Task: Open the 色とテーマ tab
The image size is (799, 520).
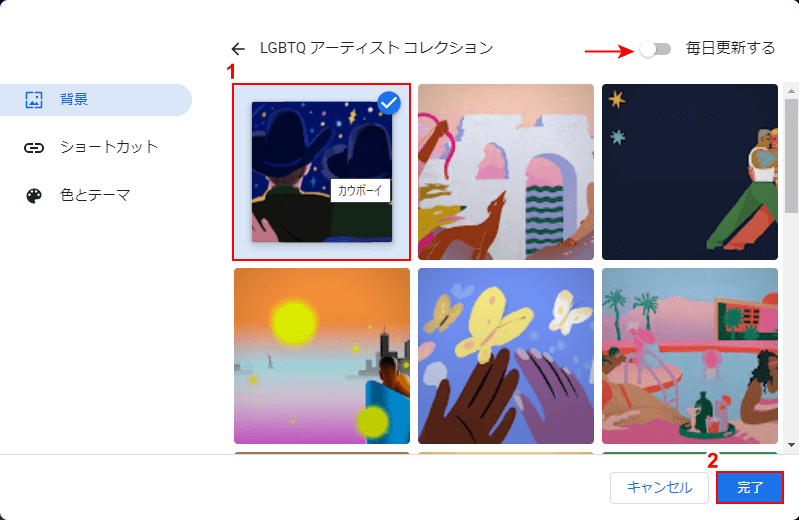Action: click(x=96, y=196)
